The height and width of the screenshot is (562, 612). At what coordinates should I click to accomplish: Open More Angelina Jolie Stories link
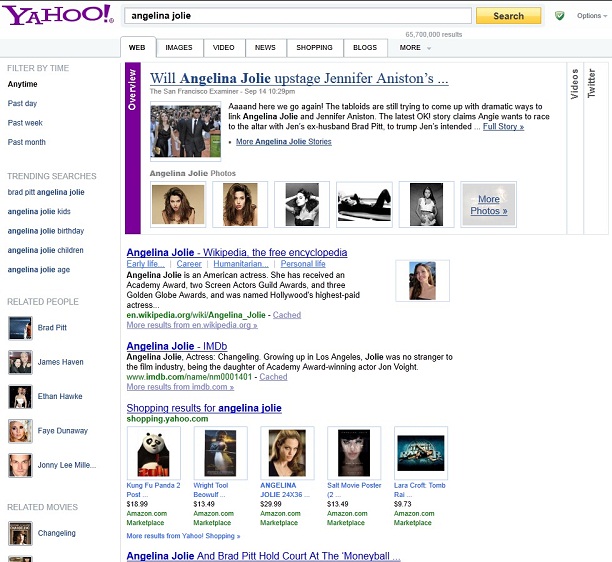click(x=284, y=142)
